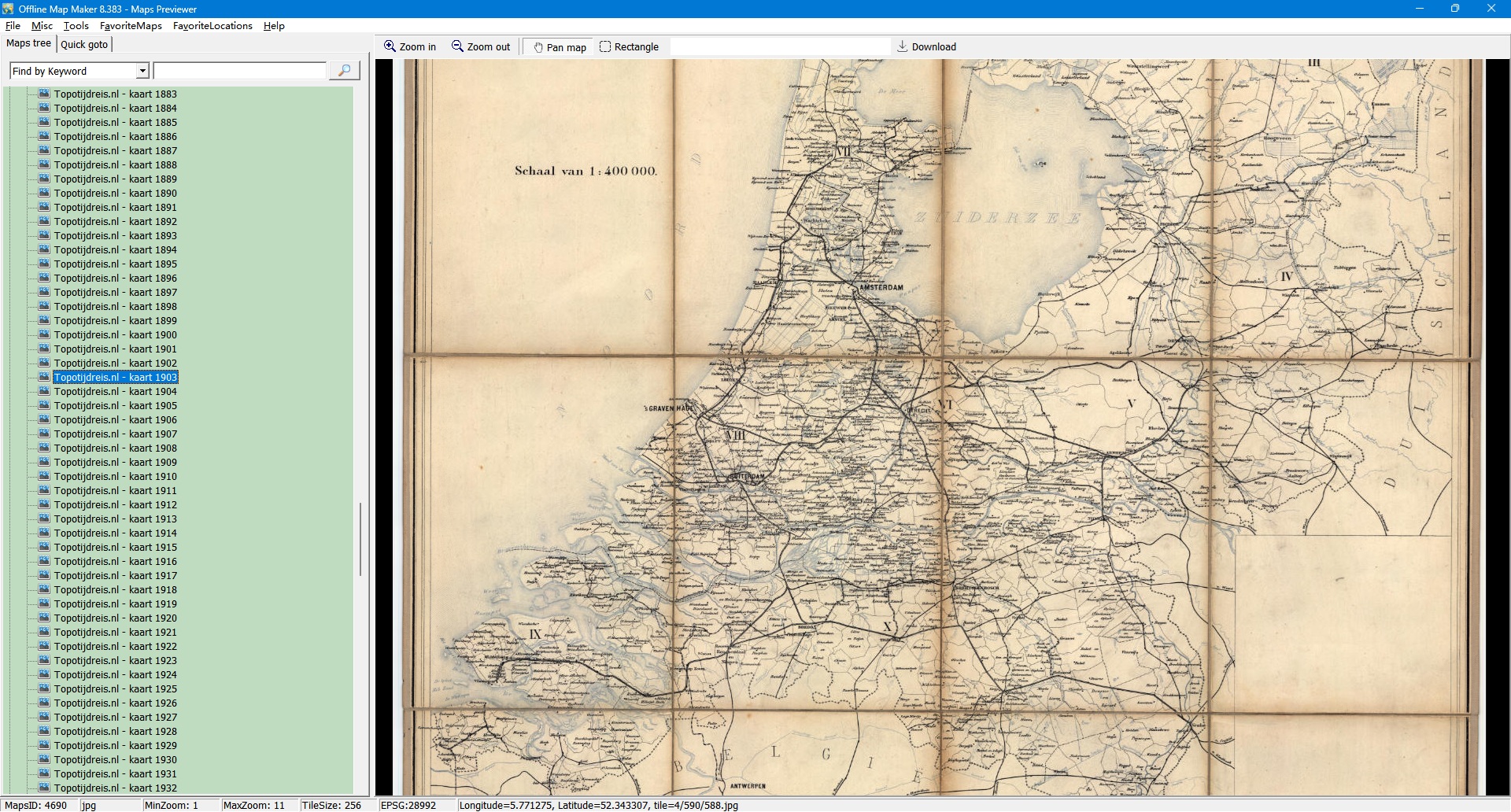
Task: Select the Pan map hand tool
Action: tap(538, 47)
